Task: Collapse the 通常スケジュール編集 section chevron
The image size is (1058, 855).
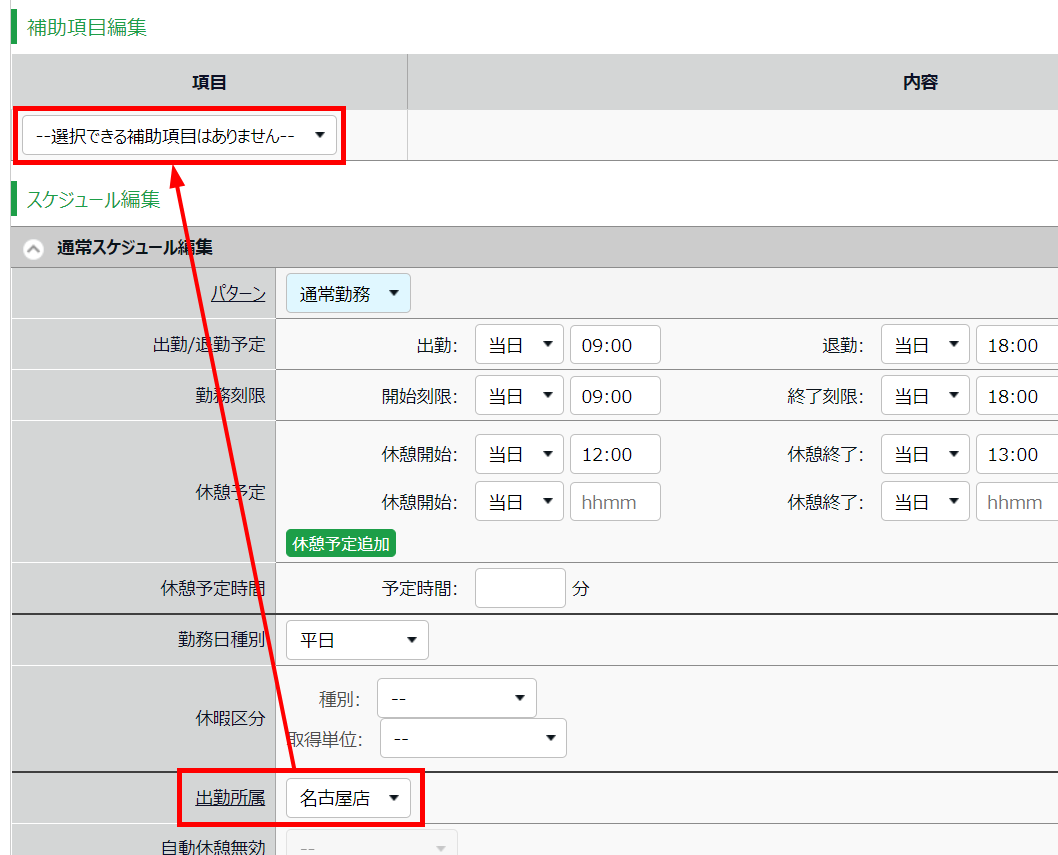Action: click(x=33, y=249)
